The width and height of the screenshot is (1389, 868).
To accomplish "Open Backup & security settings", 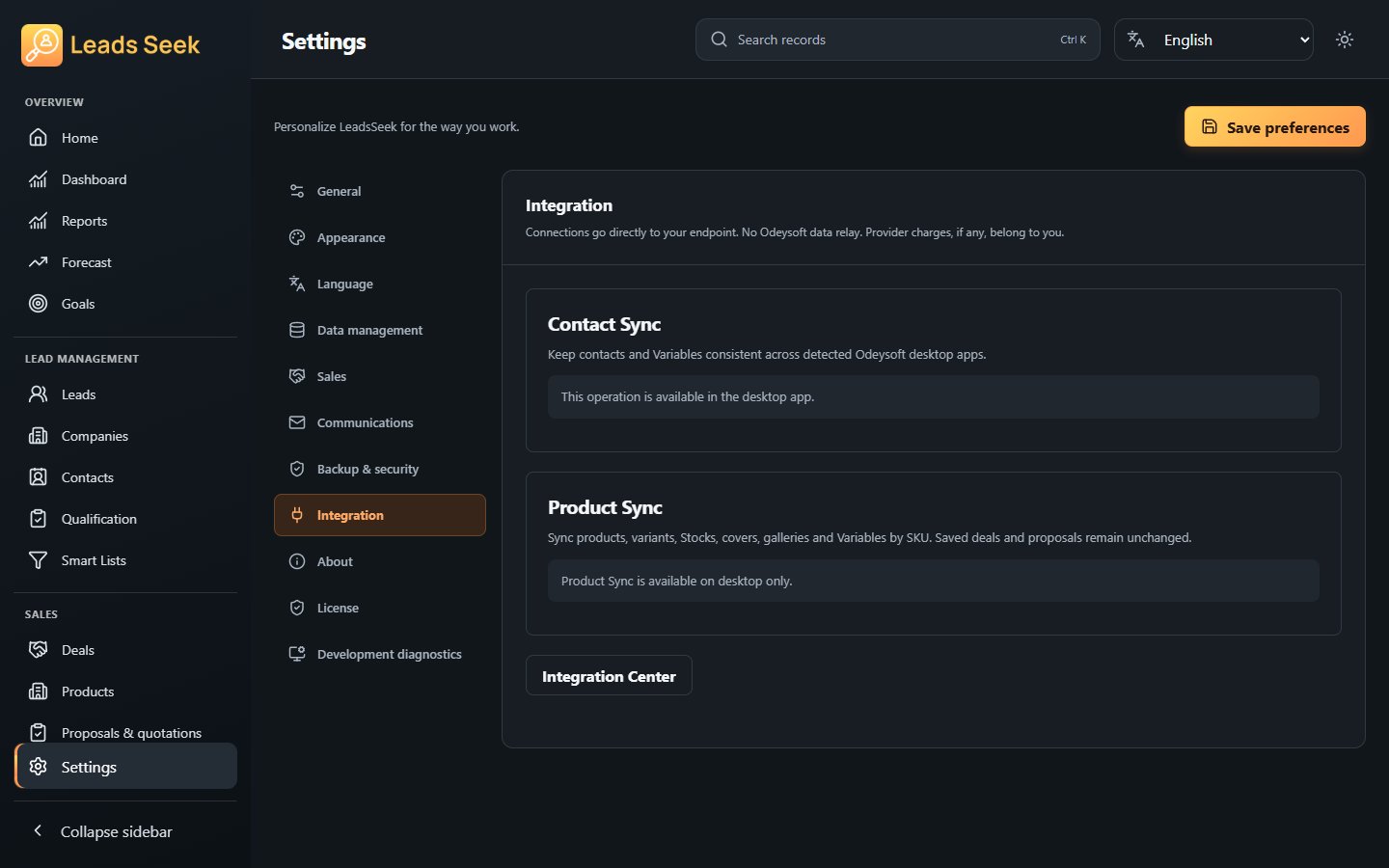I will (x=379, y=469).
